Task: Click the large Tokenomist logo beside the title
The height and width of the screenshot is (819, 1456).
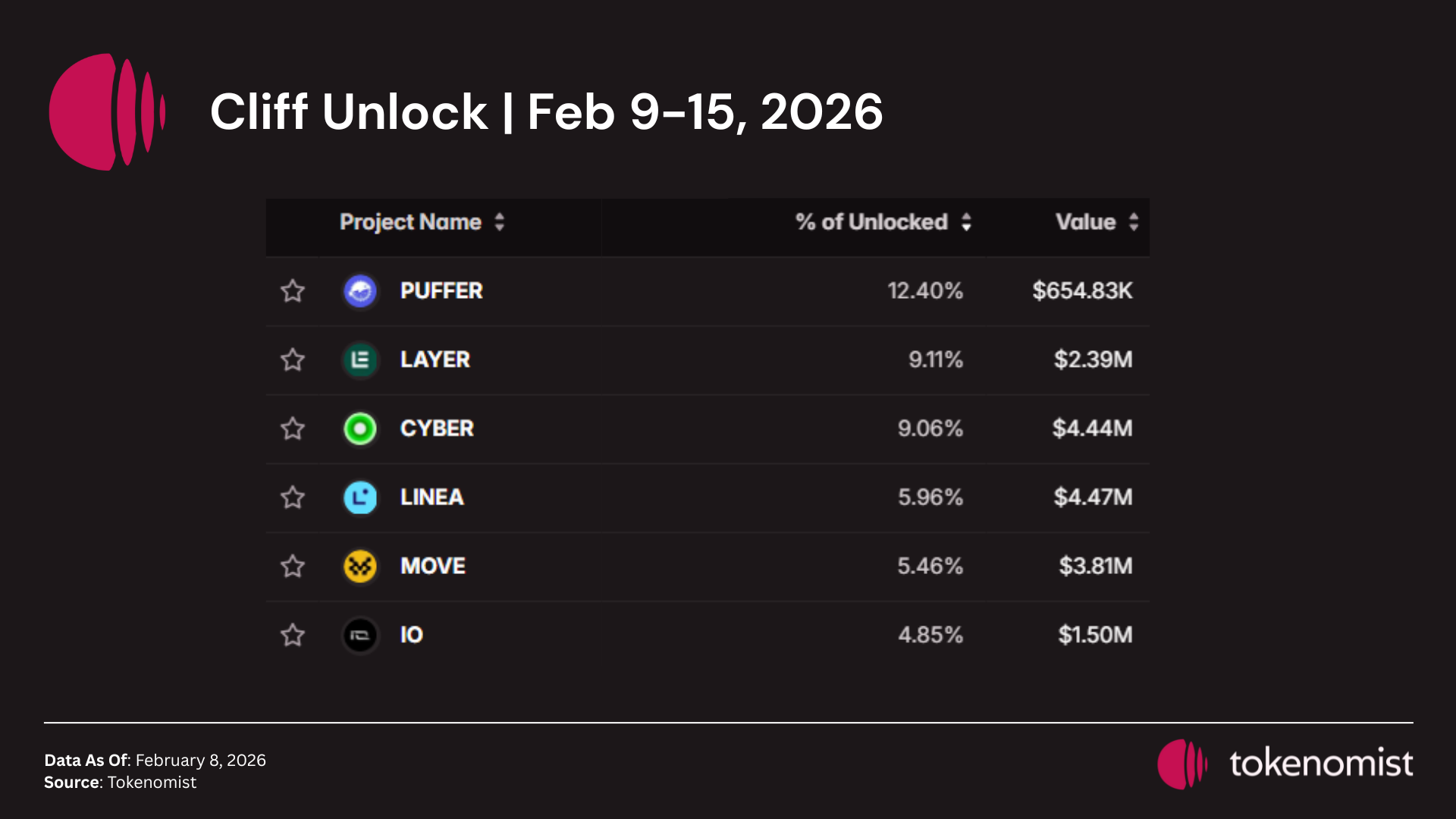Action: coord(107,111)
